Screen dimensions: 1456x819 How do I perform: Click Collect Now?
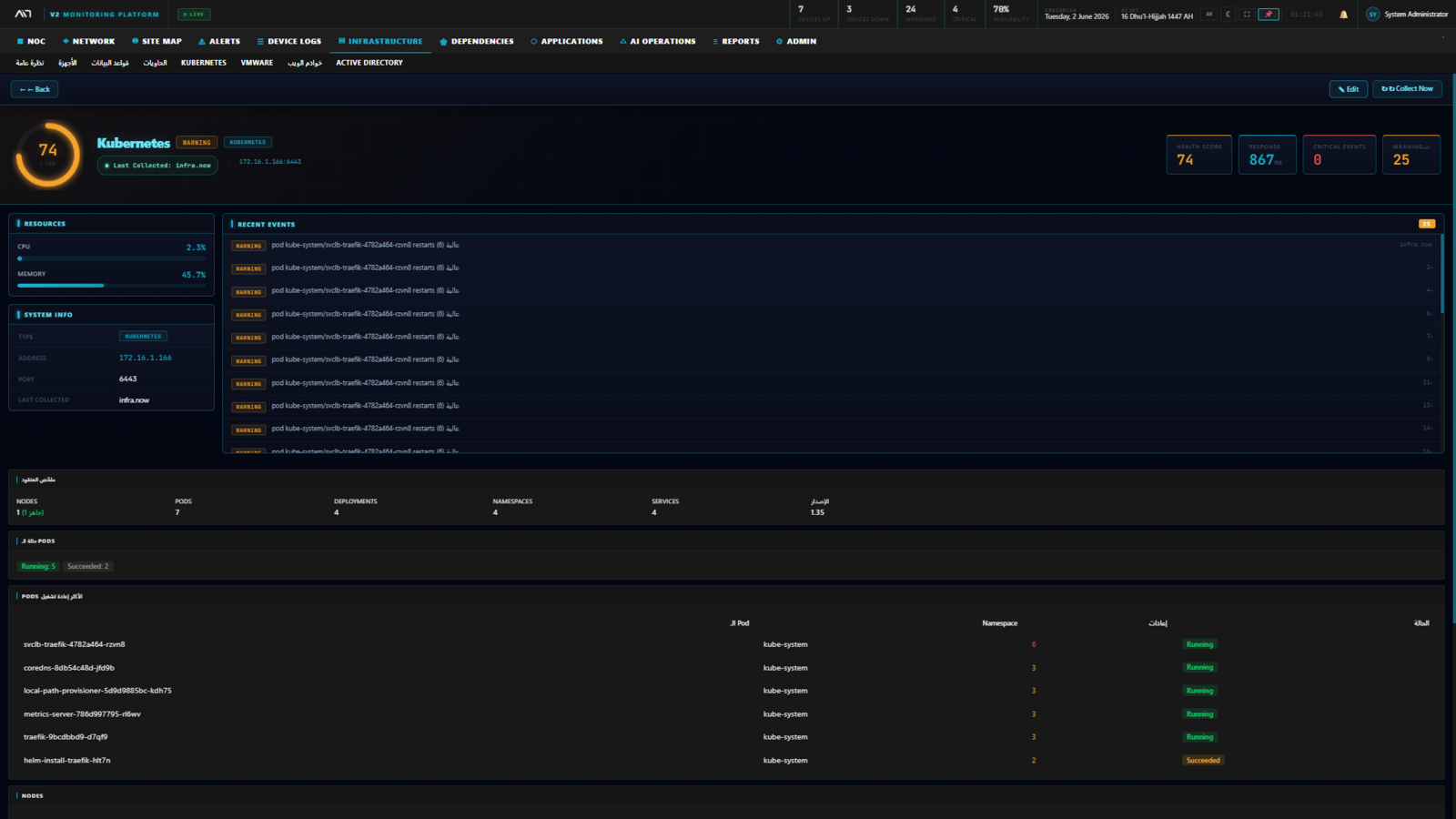coord(1407,89)
